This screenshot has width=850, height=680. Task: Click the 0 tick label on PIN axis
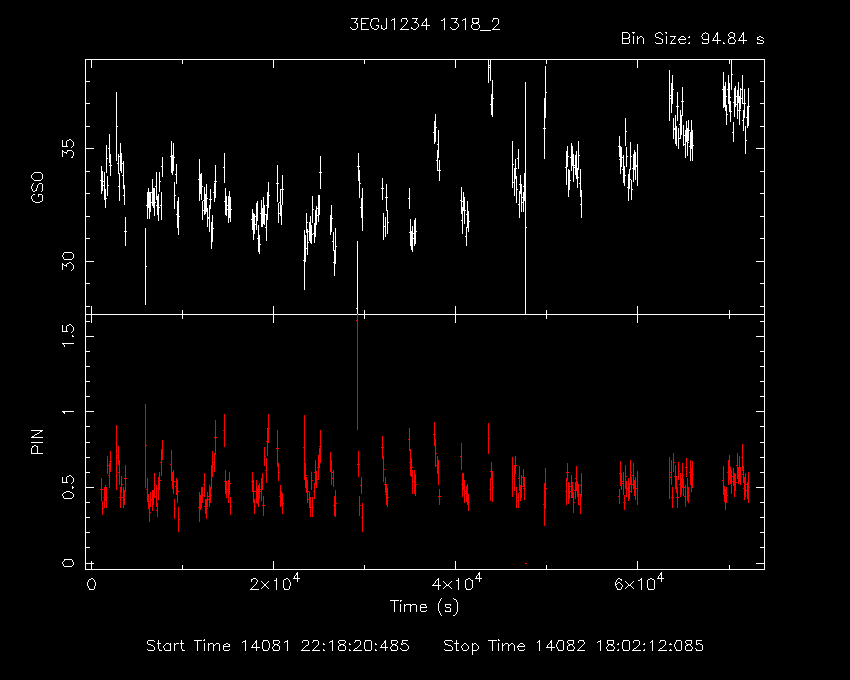click(x=68, y=563)
